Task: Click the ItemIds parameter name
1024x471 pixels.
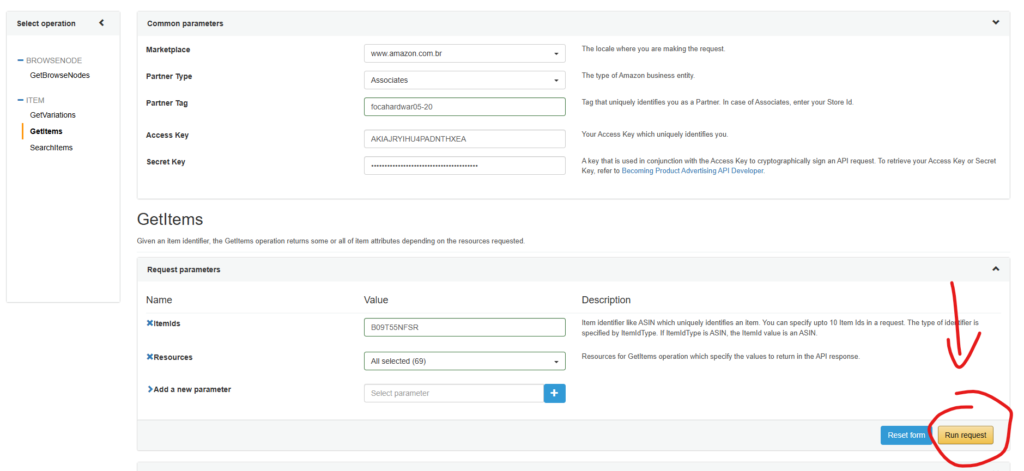Action: [x=167, y=323]
